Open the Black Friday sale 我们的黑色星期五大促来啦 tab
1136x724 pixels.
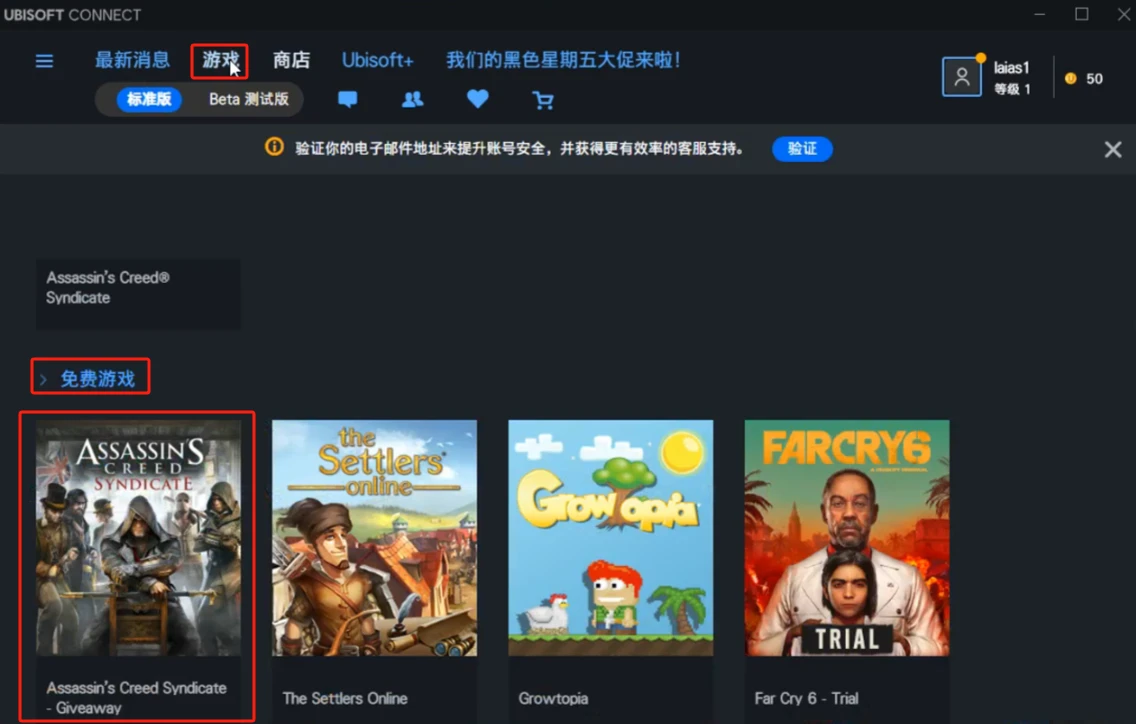563,60
